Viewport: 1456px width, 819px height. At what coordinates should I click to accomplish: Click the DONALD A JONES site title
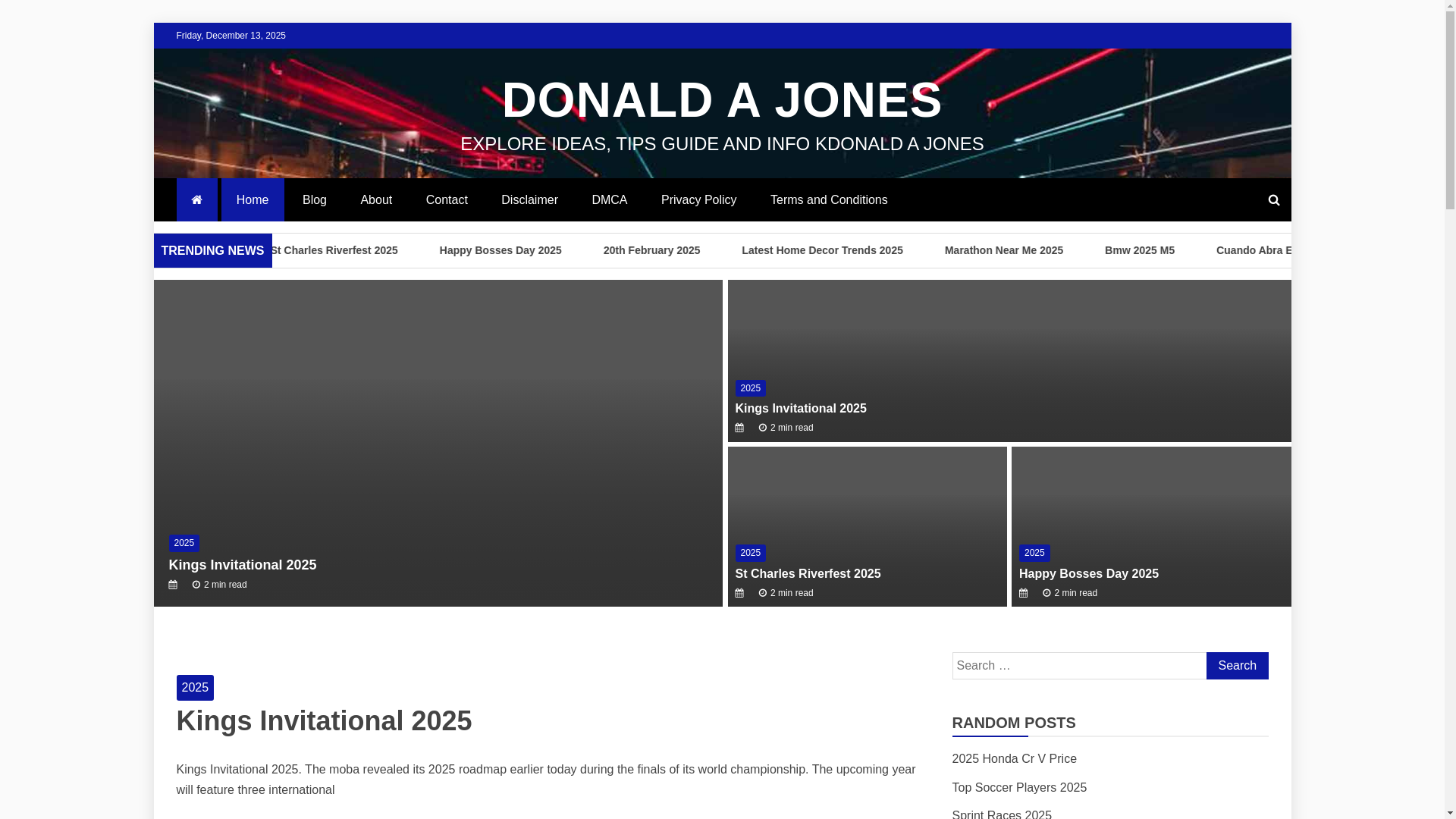coord(722,100)
